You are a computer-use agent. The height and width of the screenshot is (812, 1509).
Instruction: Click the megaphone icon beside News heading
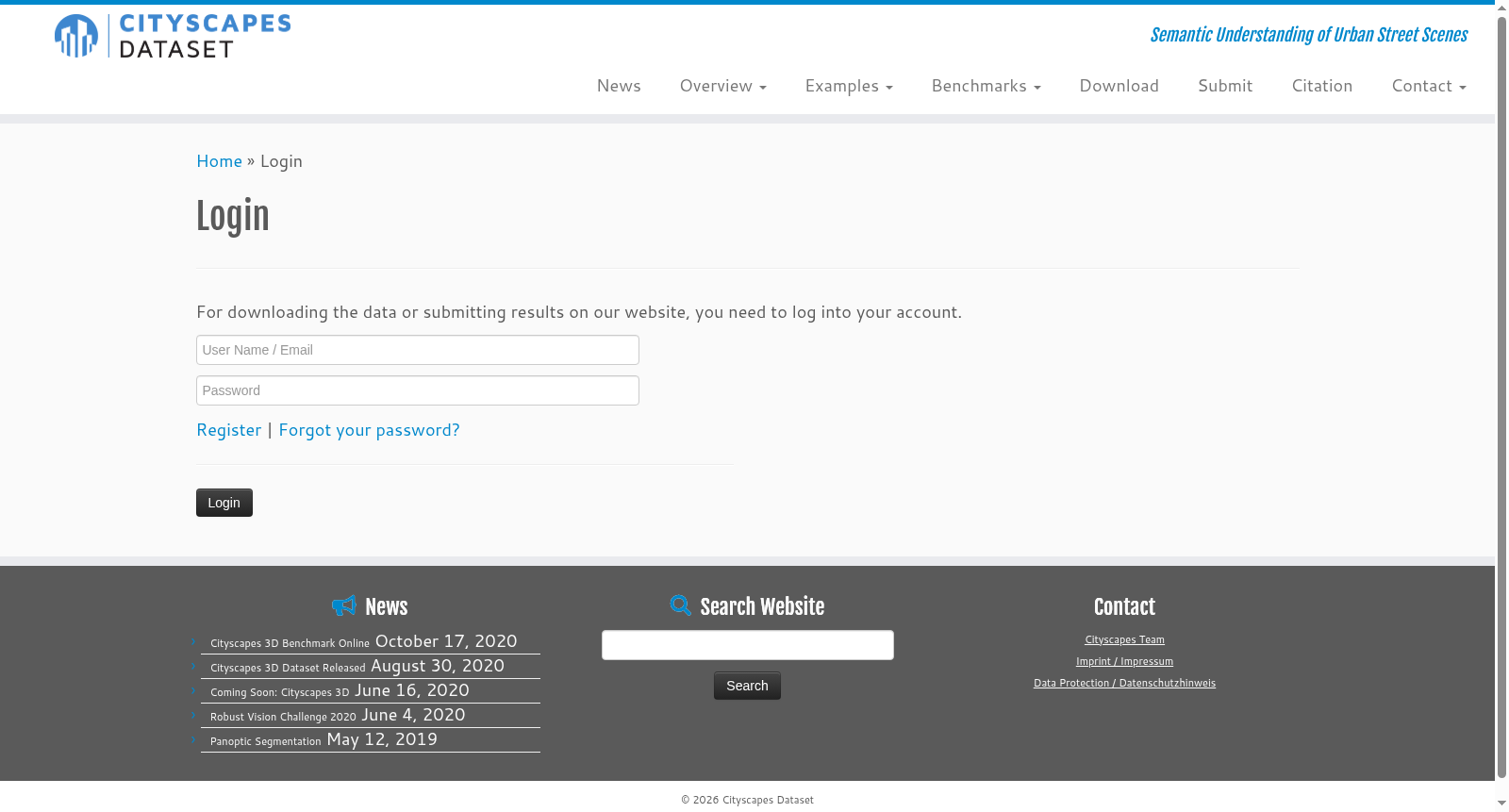coord(344,605)
